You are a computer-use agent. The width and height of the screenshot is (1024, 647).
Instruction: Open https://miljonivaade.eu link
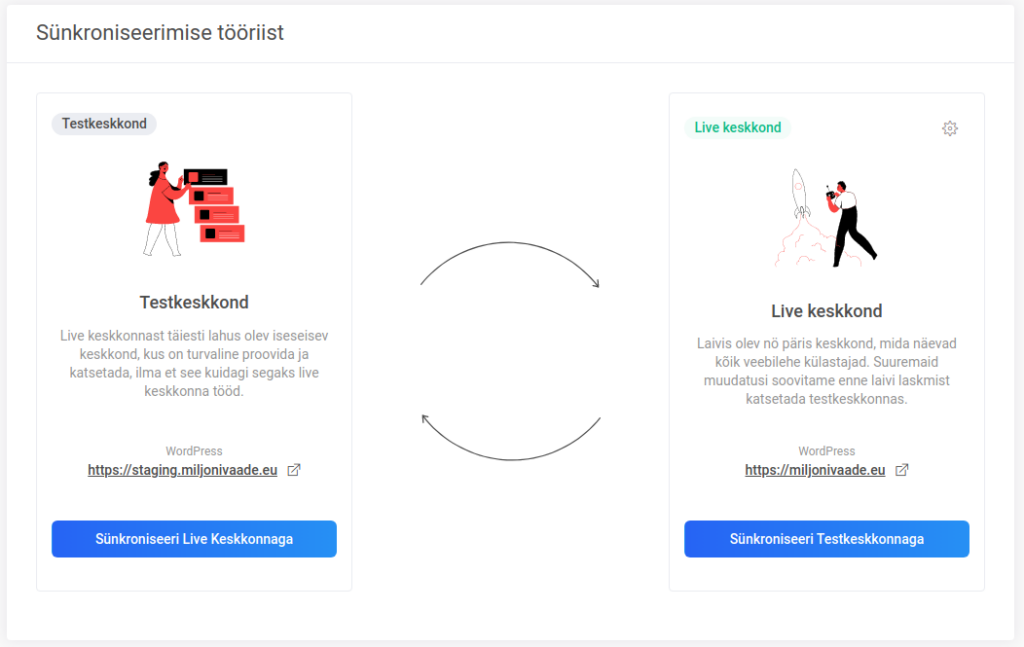pyautogui.click(x=815, y=470)
